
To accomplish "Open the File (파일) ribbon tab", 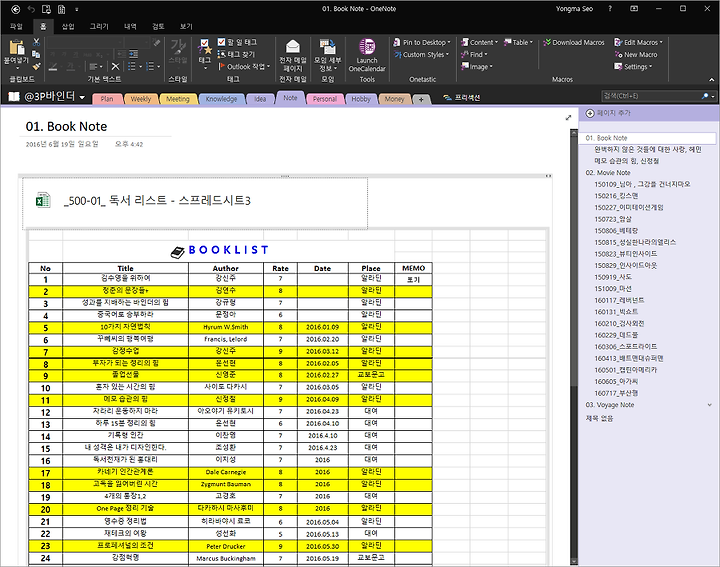I will pyautogui.click(x=17, y=26).
